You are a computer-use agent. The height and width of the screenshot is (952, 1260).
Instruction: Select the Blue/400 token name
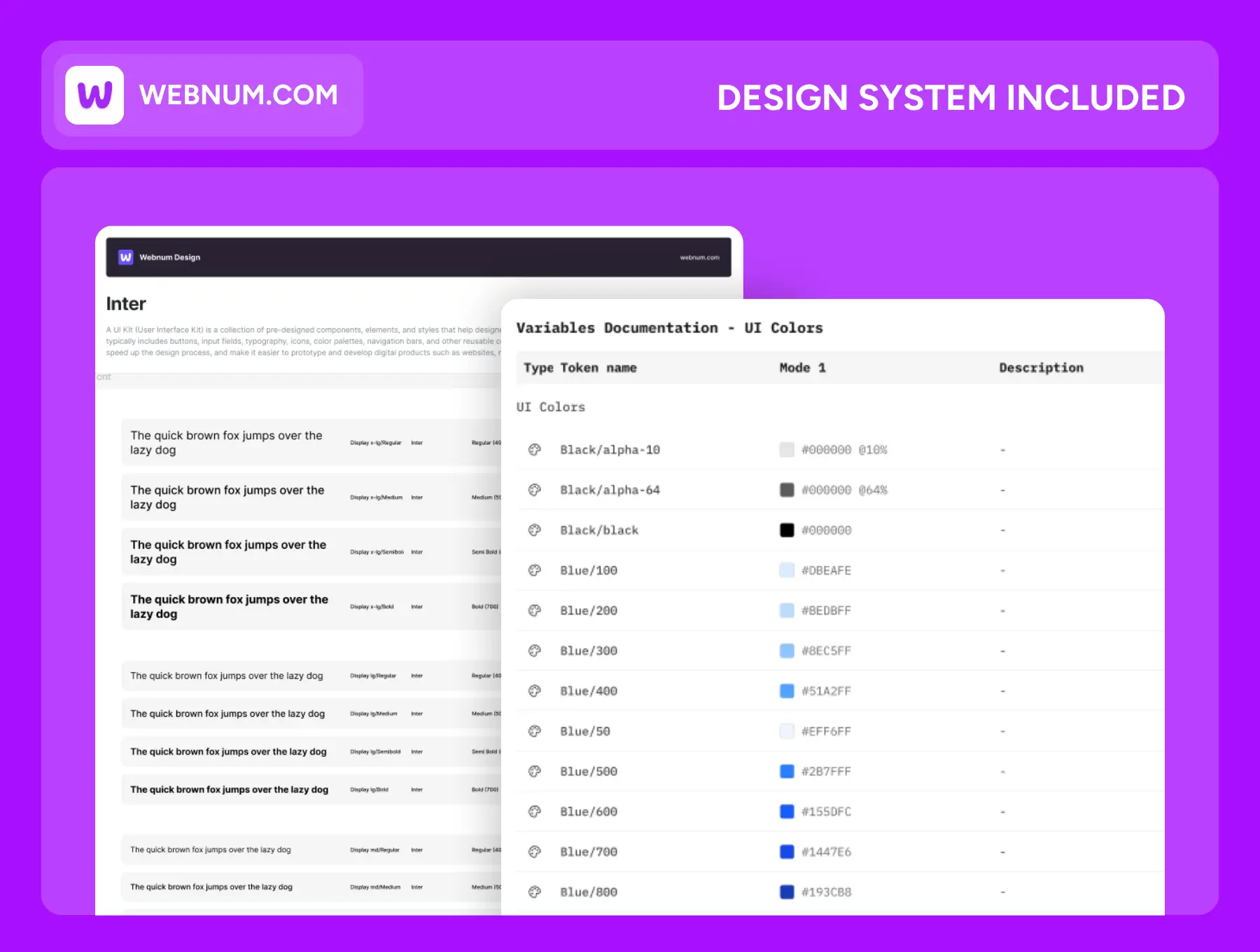coord(589,692)
